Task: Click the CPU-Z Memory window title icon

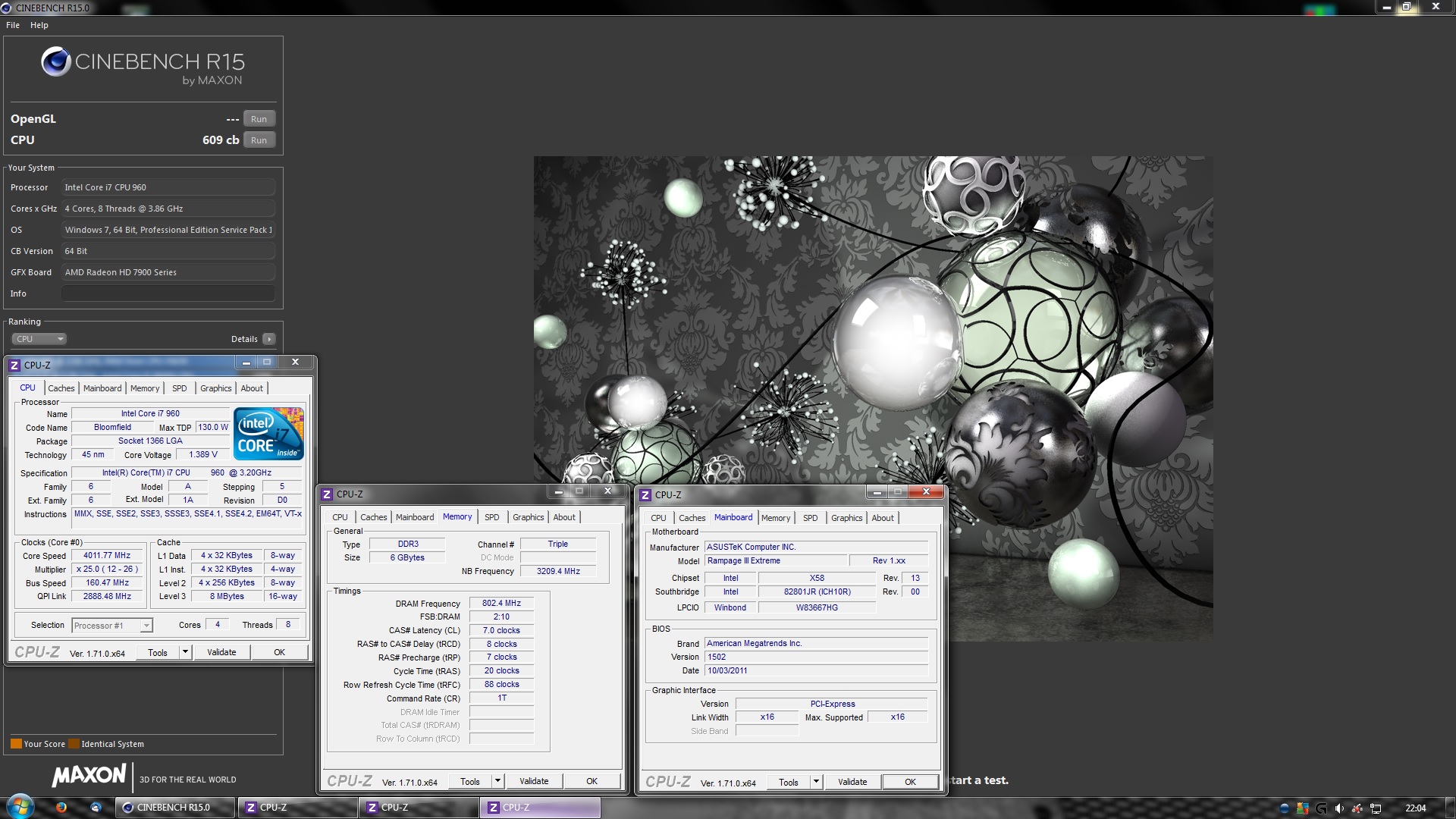Action: [327, 494]
